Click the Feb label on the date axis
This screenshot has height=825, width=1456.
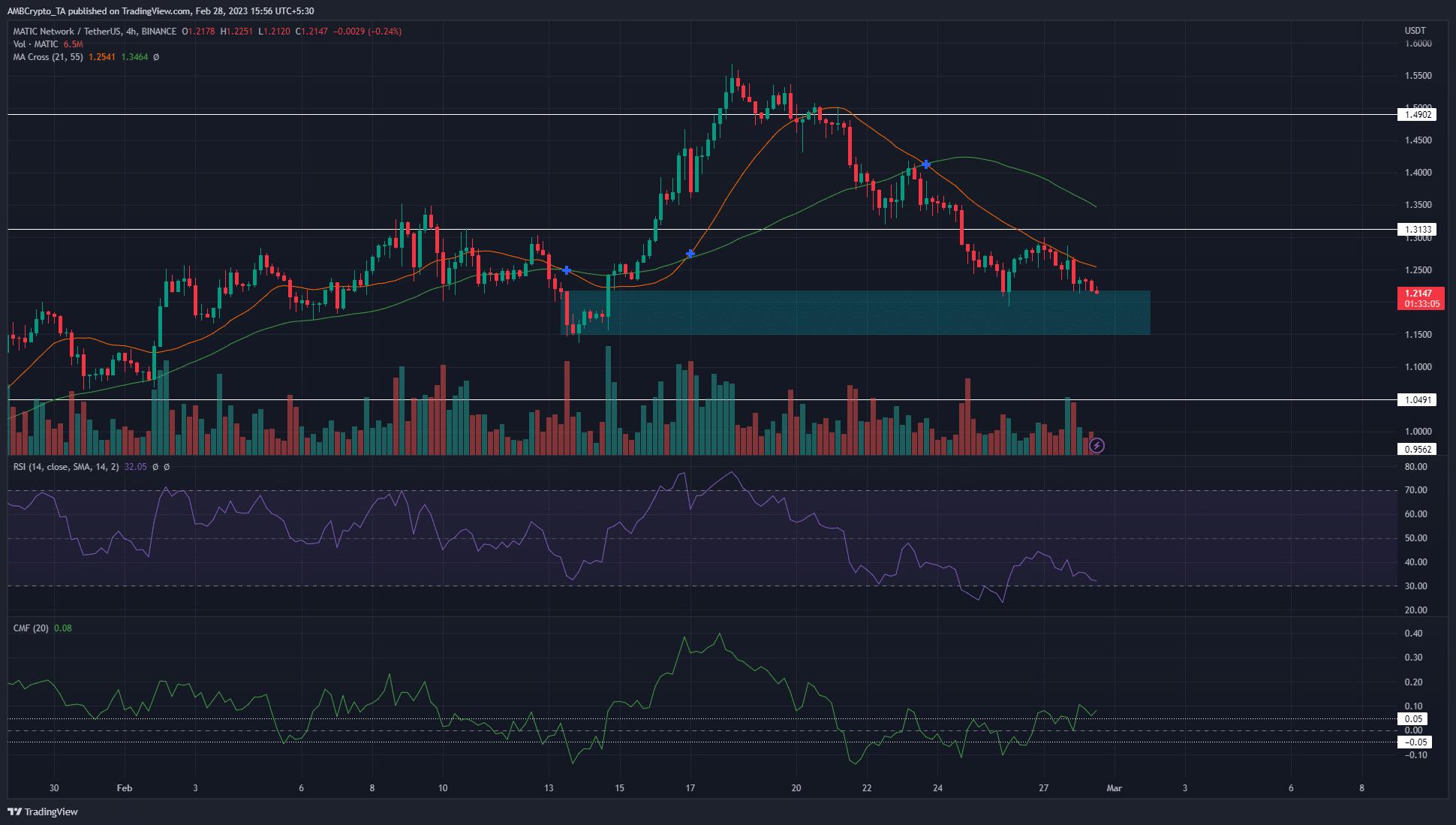125,788
